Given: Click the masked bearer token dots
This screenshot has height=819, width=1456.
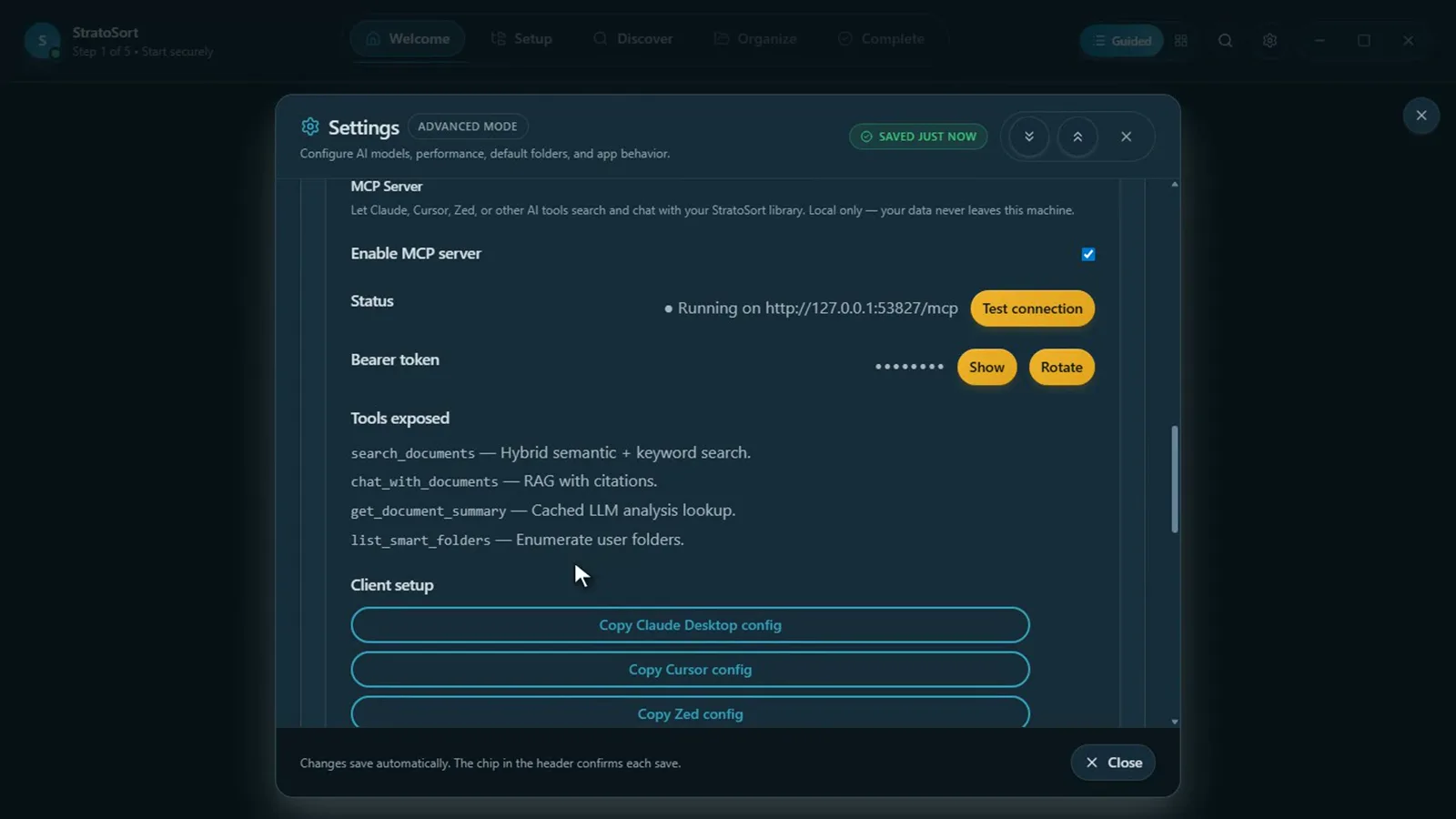Looking at the screenshot, I should tap(909, 367).
